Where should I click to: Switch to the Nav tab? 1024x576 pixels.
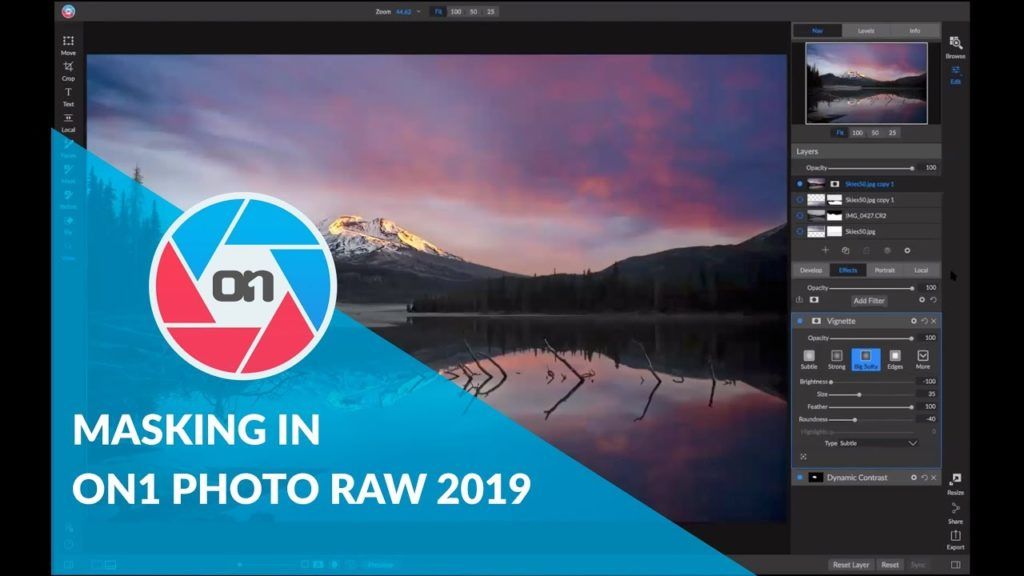pyautogui.click(x=817, y=31)
